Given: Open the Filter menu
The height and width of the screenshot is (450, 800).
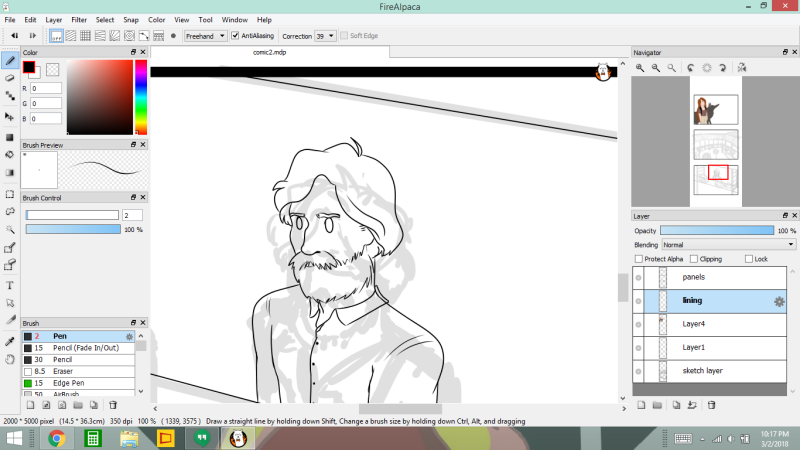Looking at the screenshot, I should (79, 19).
